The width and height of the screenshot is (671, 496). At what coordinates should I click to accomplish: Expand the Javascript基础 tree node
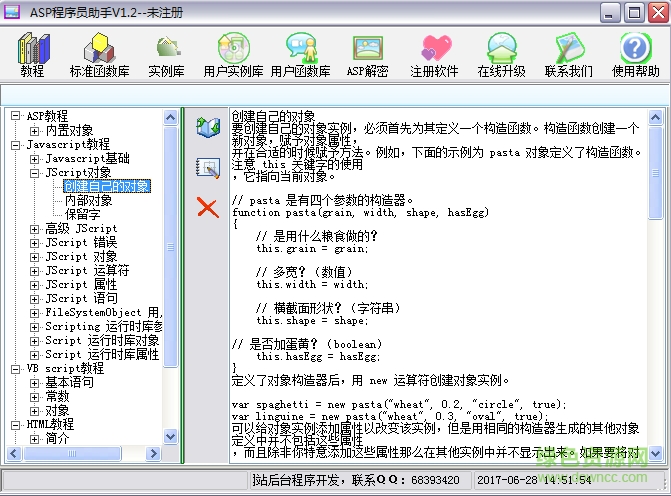tap(35, 159)
